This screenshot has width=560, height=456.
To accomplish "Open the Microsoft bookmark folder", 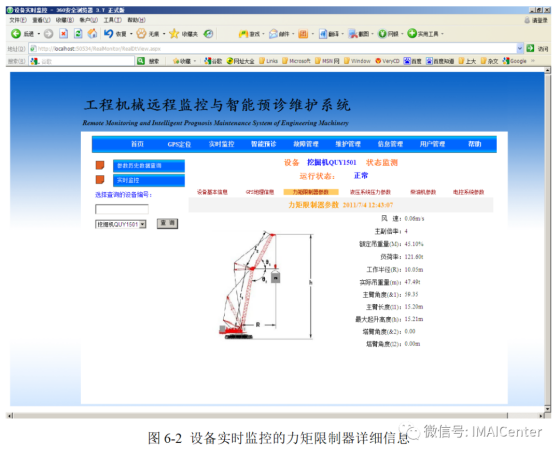I will click(296, 61).
